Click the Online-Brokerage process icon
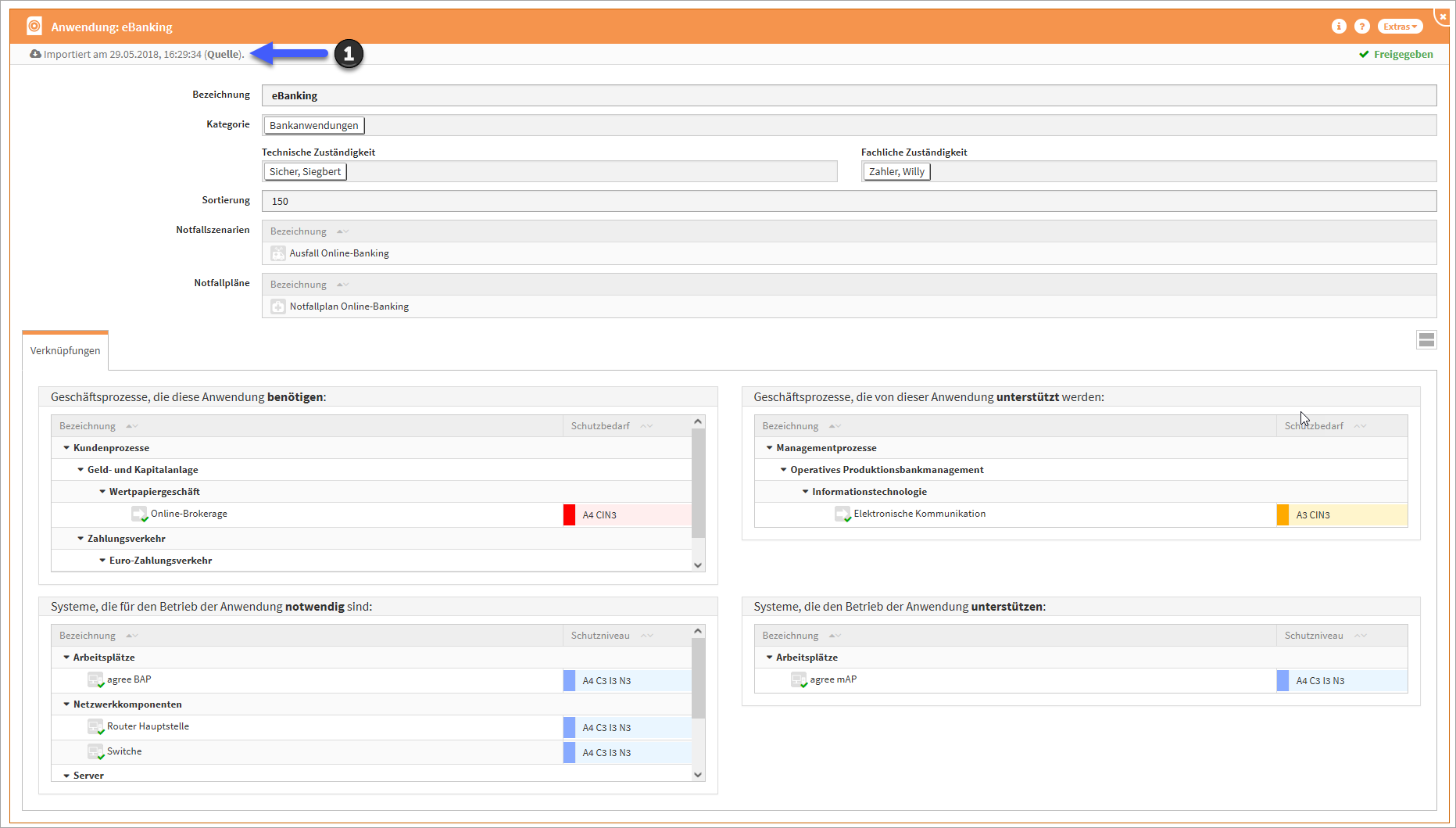The height and width of the screenshot is (828, 1456). click(x=139, y=514)
